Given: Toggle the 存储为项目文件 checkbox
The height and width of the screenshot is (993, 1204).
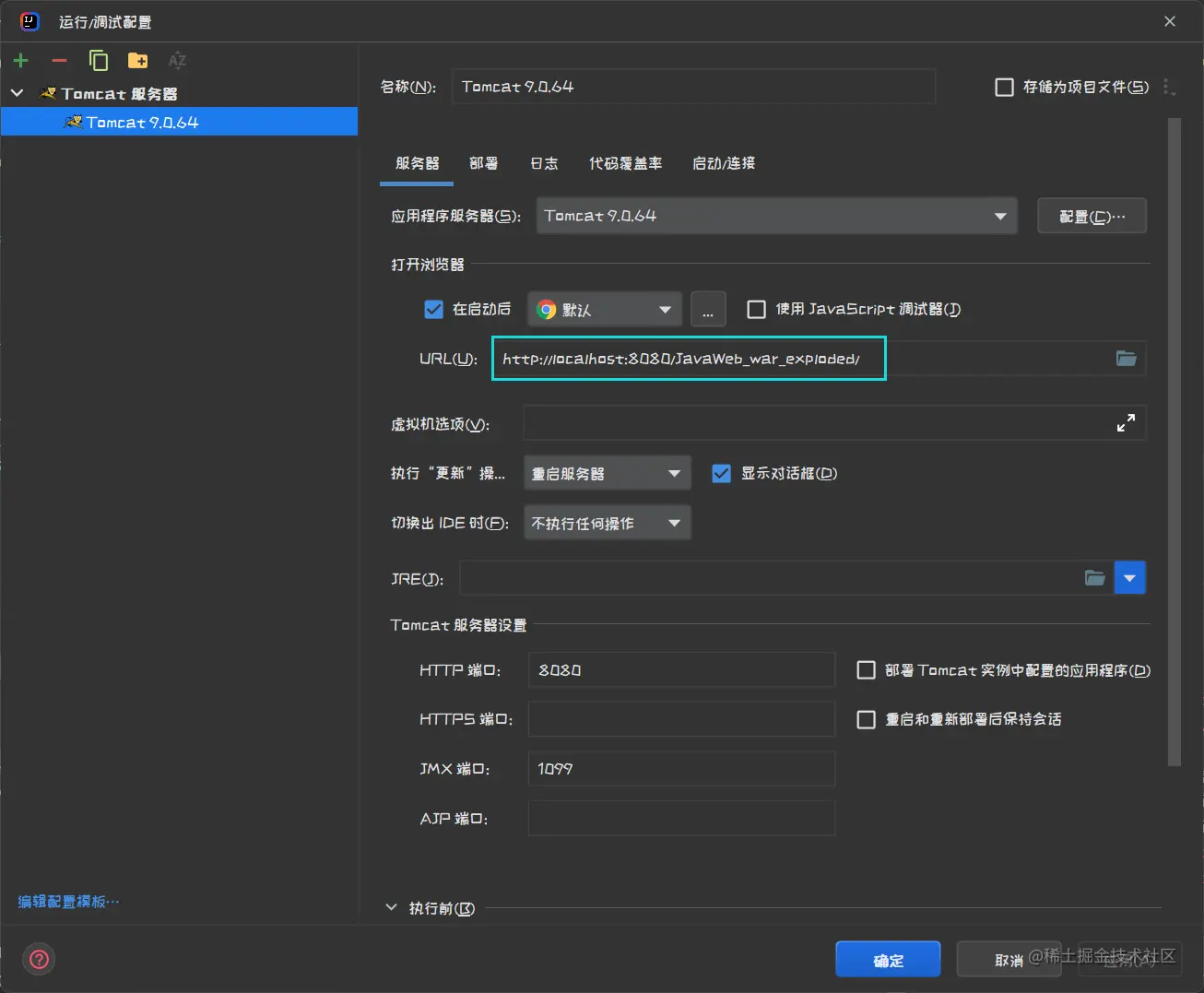Looking at the screenshot, I should [1004, 87].
